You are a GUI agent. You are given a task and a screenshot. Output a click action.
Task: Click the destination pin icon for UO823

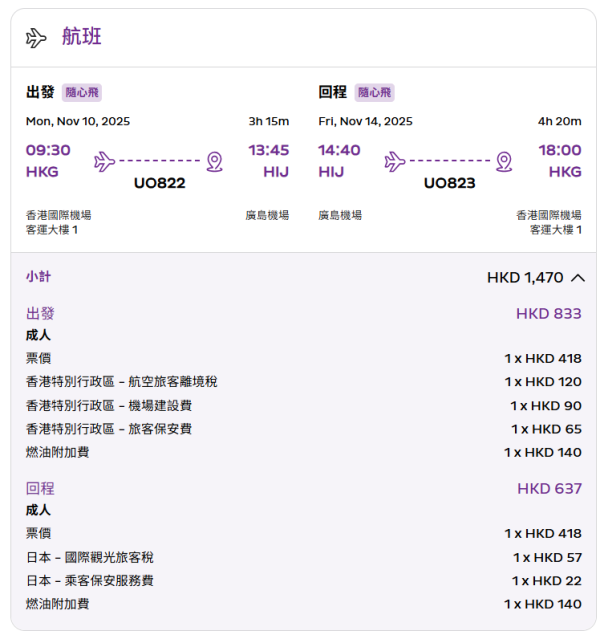pyautogui.click(x=504, y=162)
